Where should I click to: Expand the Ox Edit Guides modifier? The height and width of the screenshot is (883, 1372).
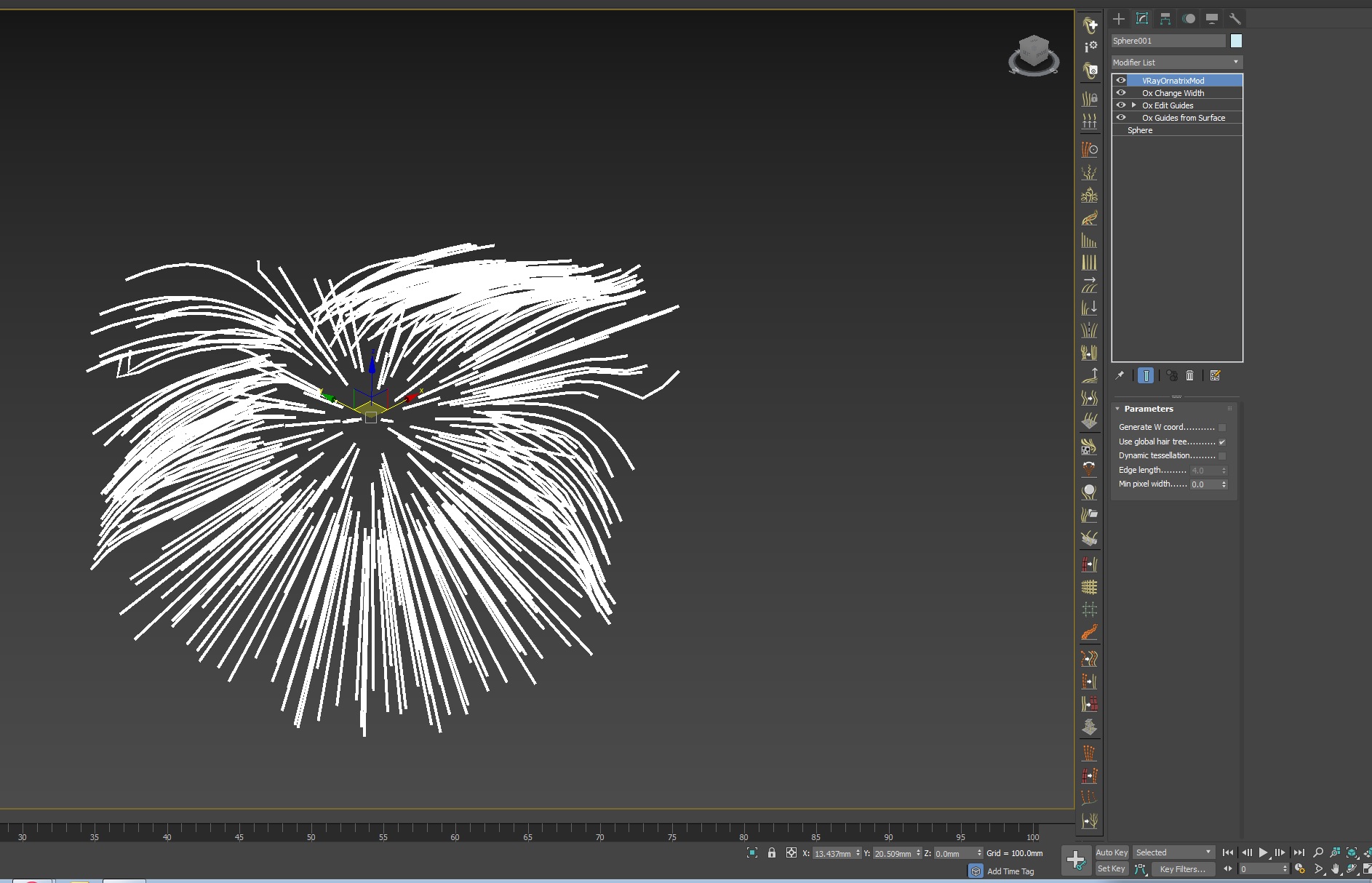(1134, 105)
